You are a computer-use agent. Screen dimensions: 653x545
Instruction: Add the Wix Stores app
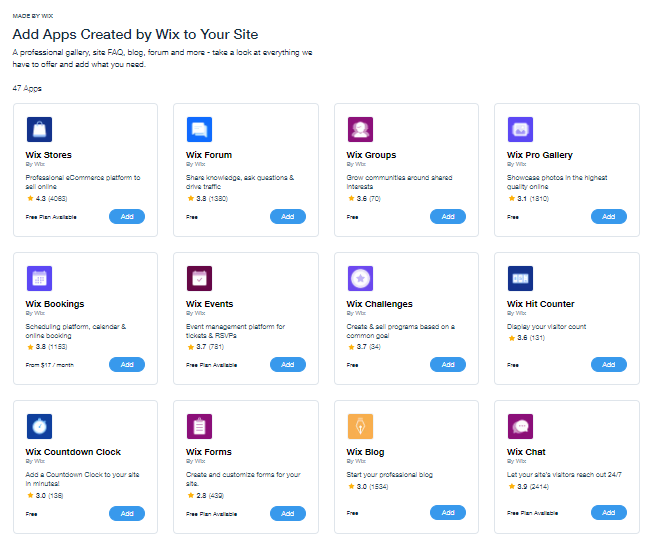tap(127, 216)
